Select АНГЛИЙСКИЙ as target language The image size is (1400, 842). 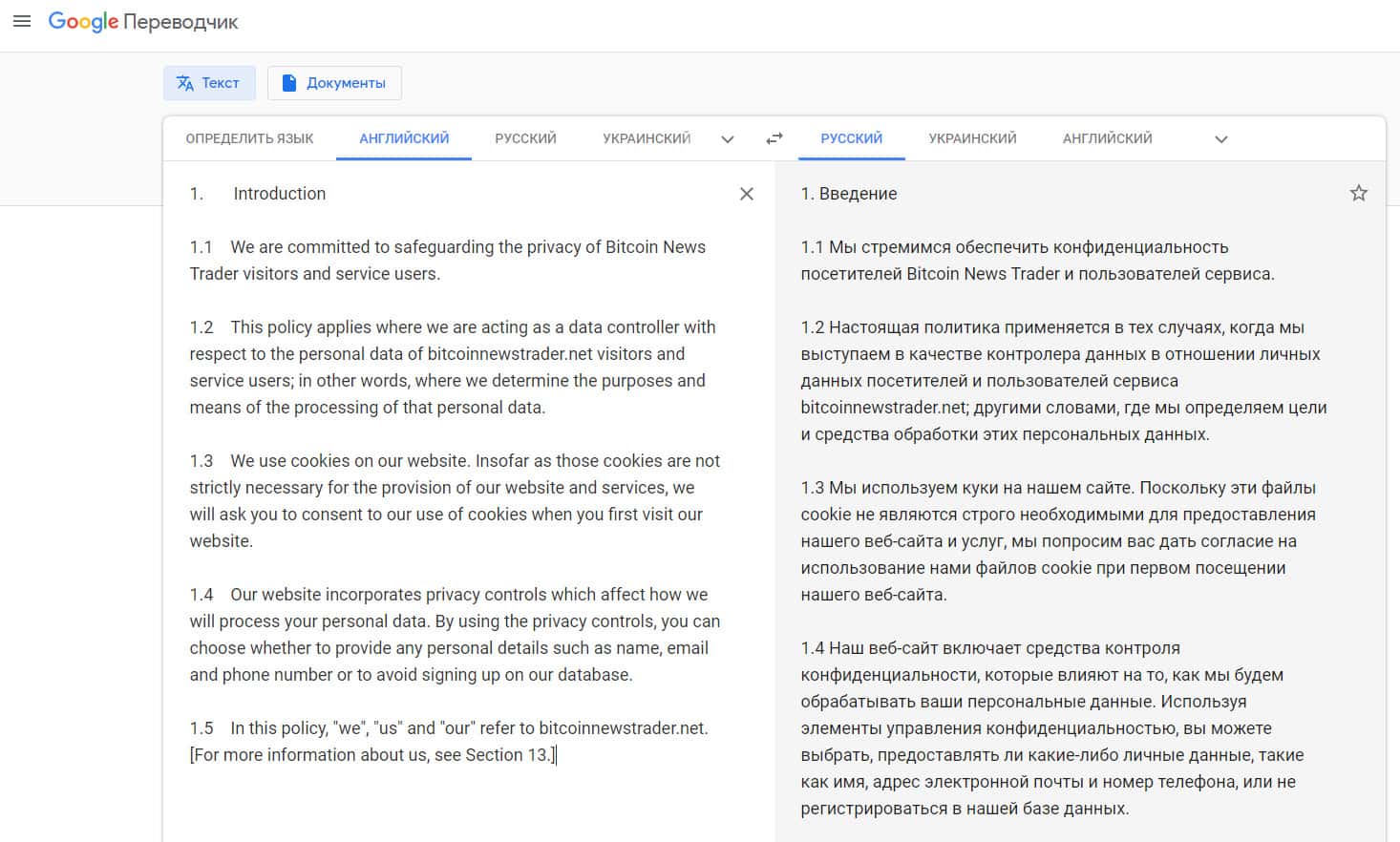pos(1108,138)
